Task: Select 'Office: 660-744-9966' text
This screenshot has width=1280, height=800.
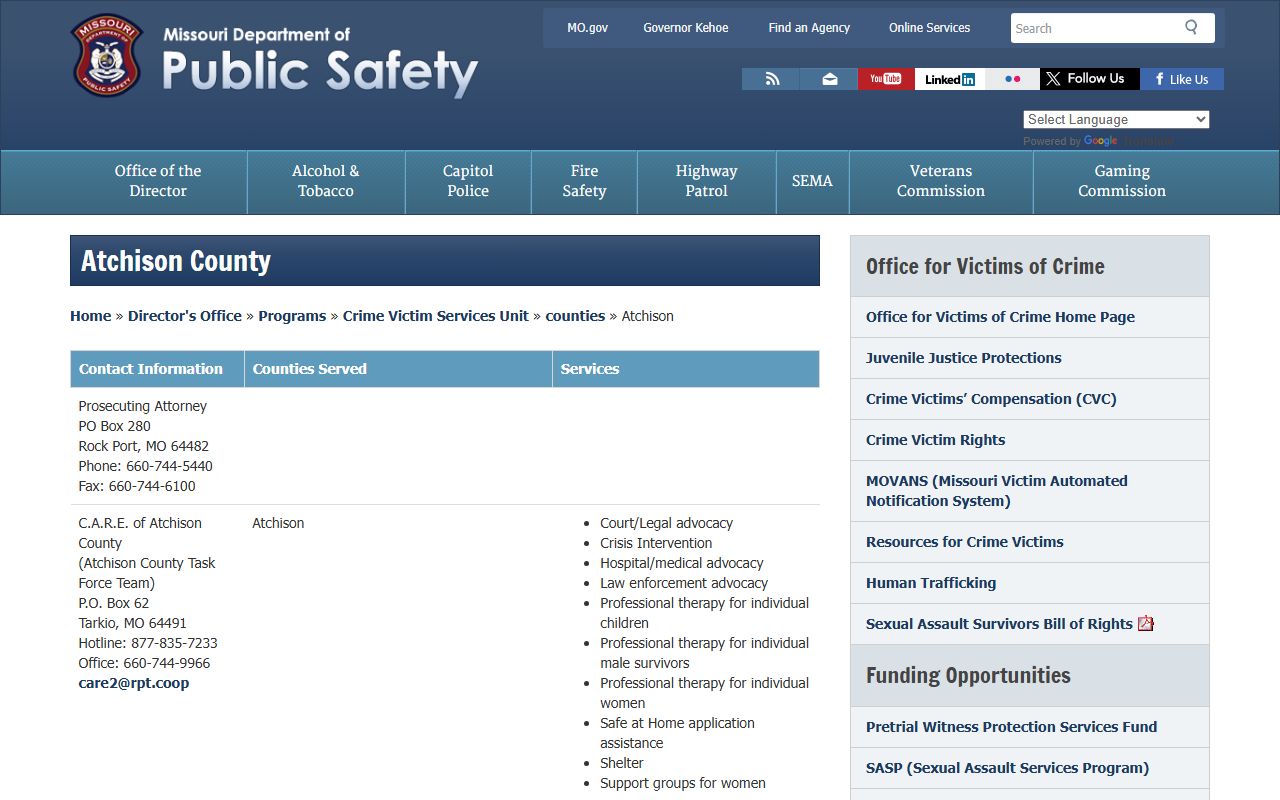Action: (x=144, y=663)
